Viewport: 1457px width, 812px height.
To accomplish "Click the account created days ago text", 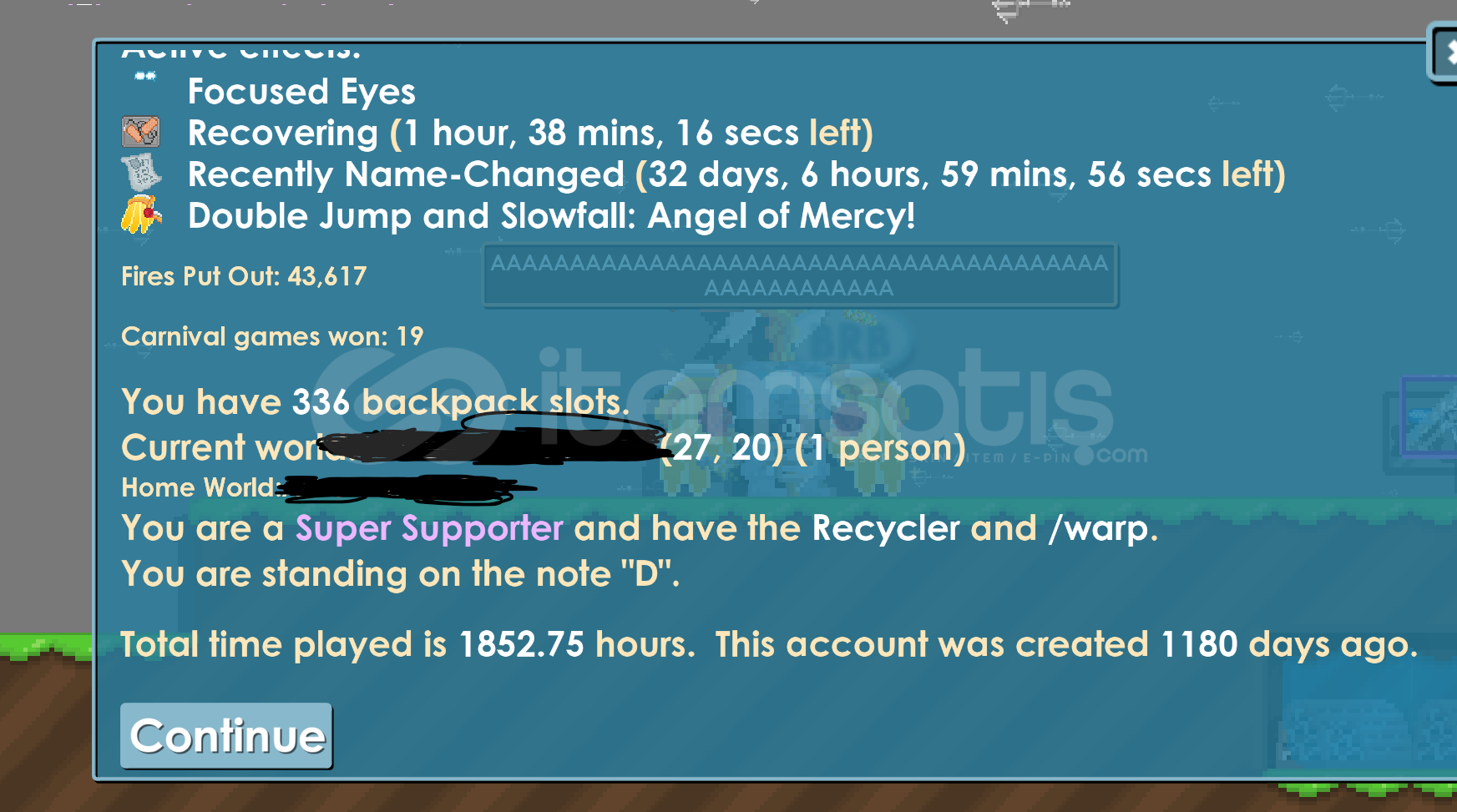I will tap(1066, 645).
